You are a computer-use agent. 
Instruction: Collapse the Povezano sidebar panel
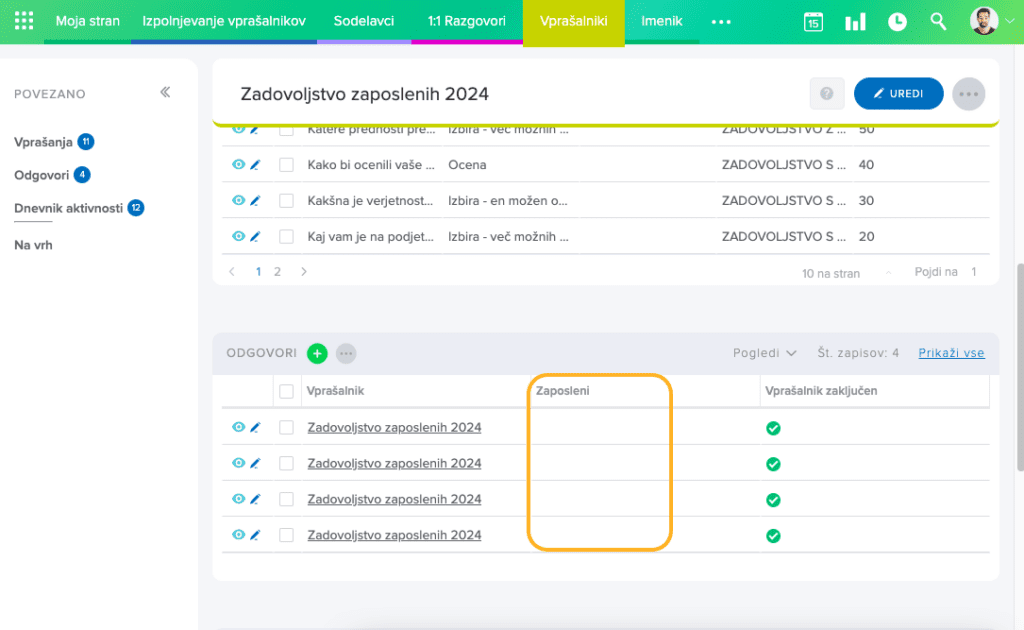[165, 93]
